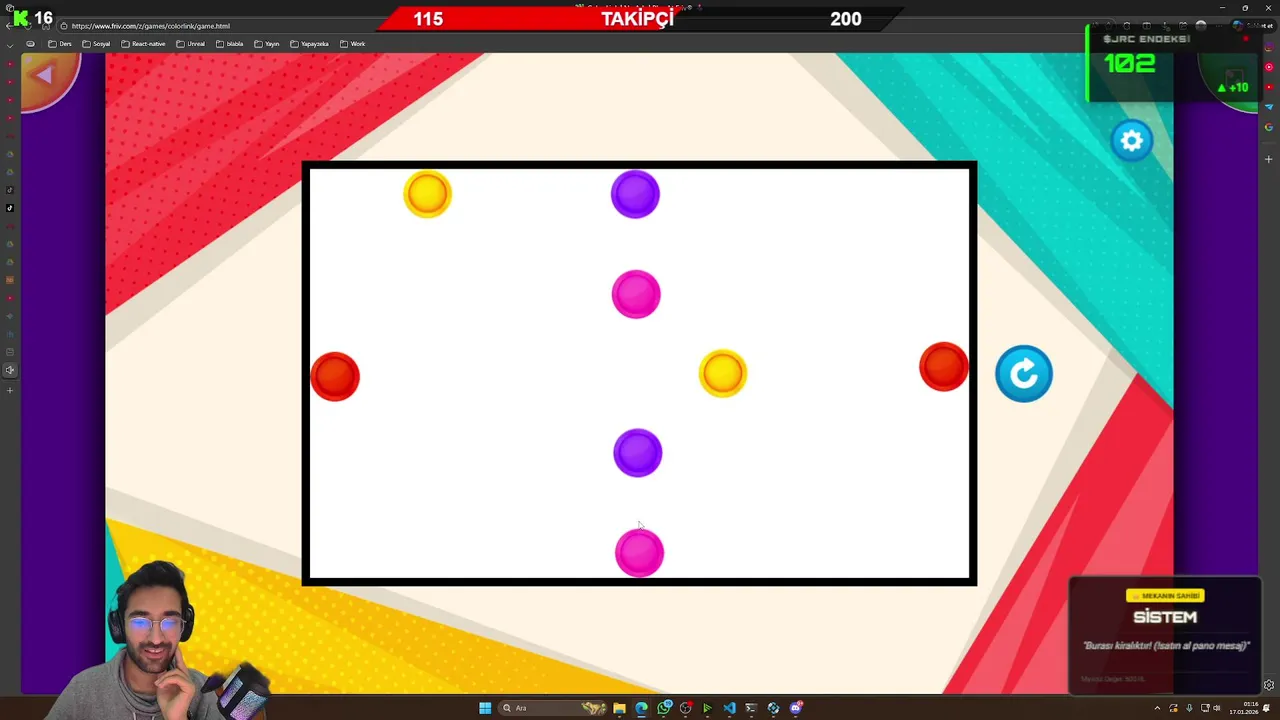
Task: Open the game settings gear button
Action: click(x=1132, y=141)
